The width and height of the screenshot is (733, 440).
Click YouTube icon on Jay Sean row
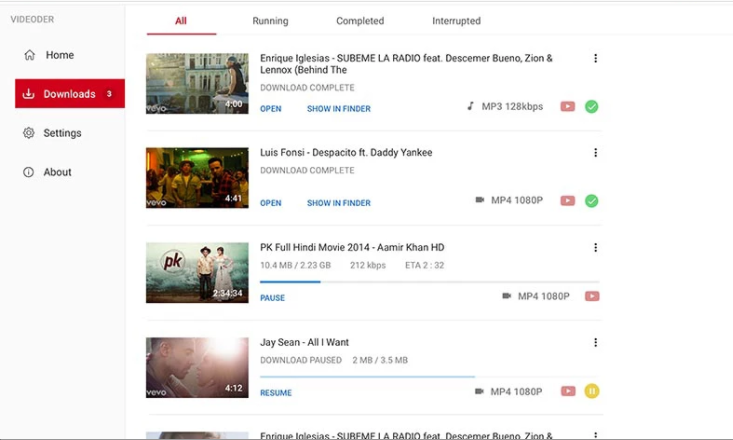(568, 391)
